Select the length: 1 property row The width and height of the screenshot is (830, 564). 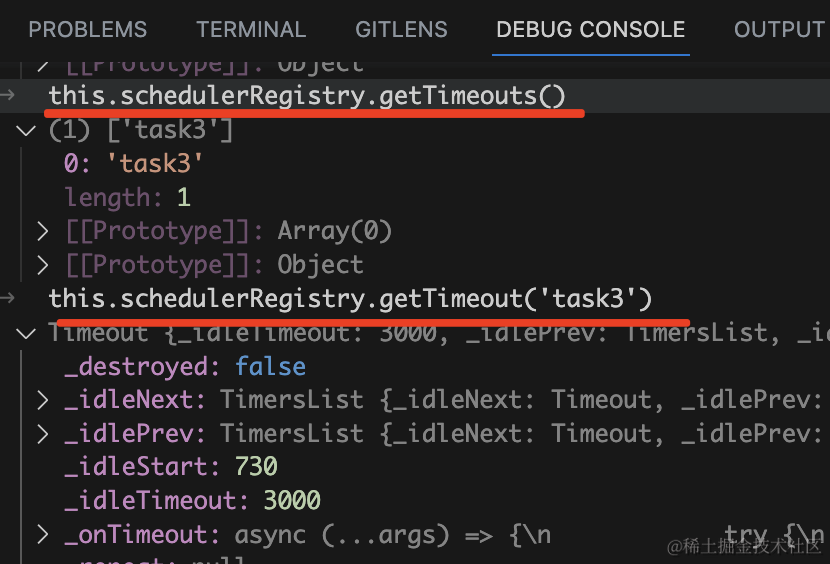127,197
